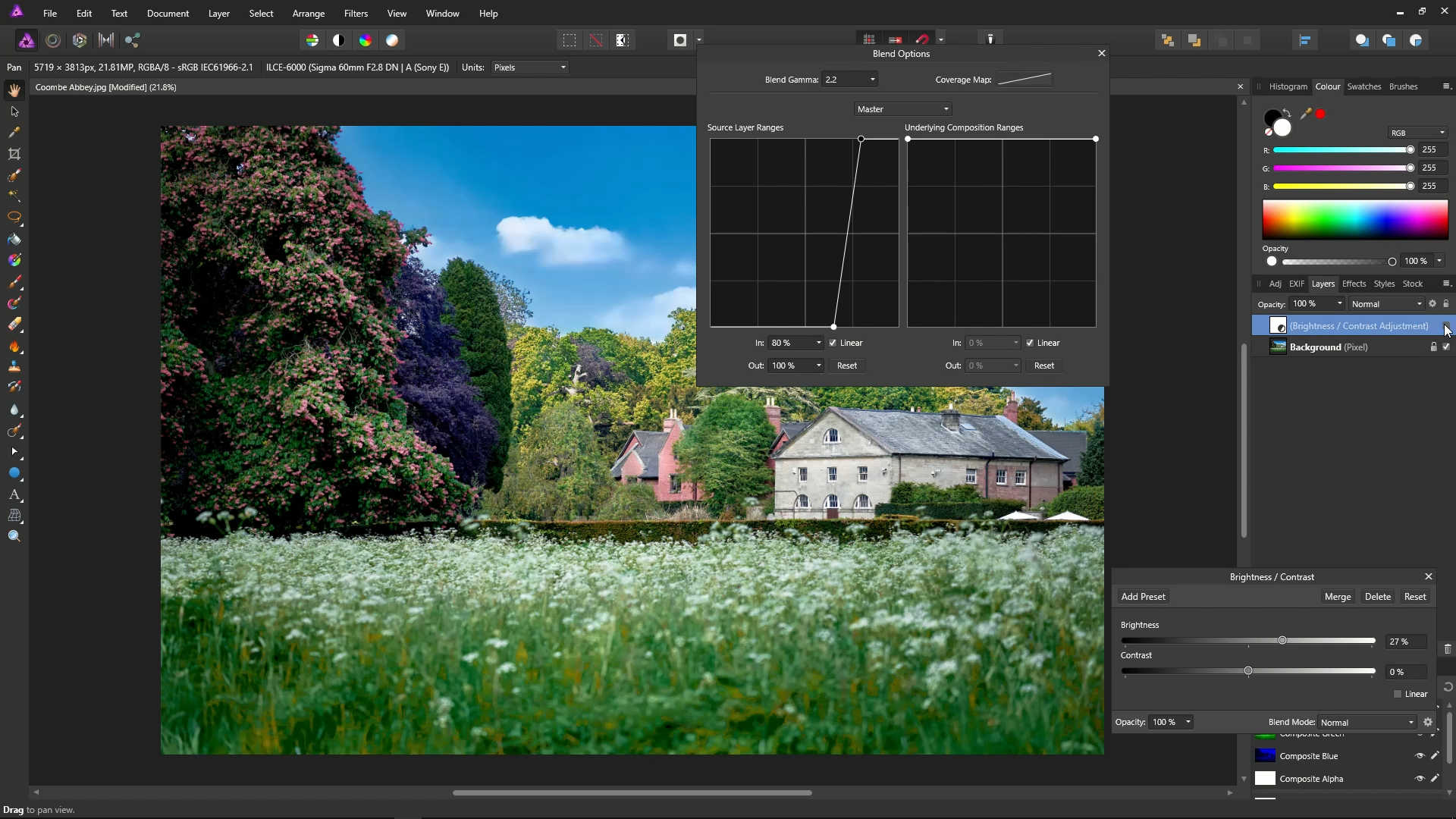The height and width of the screenshot is (819, 1456).
Task: Switch to Liquify Persona icon
Action: pos(53,40)
